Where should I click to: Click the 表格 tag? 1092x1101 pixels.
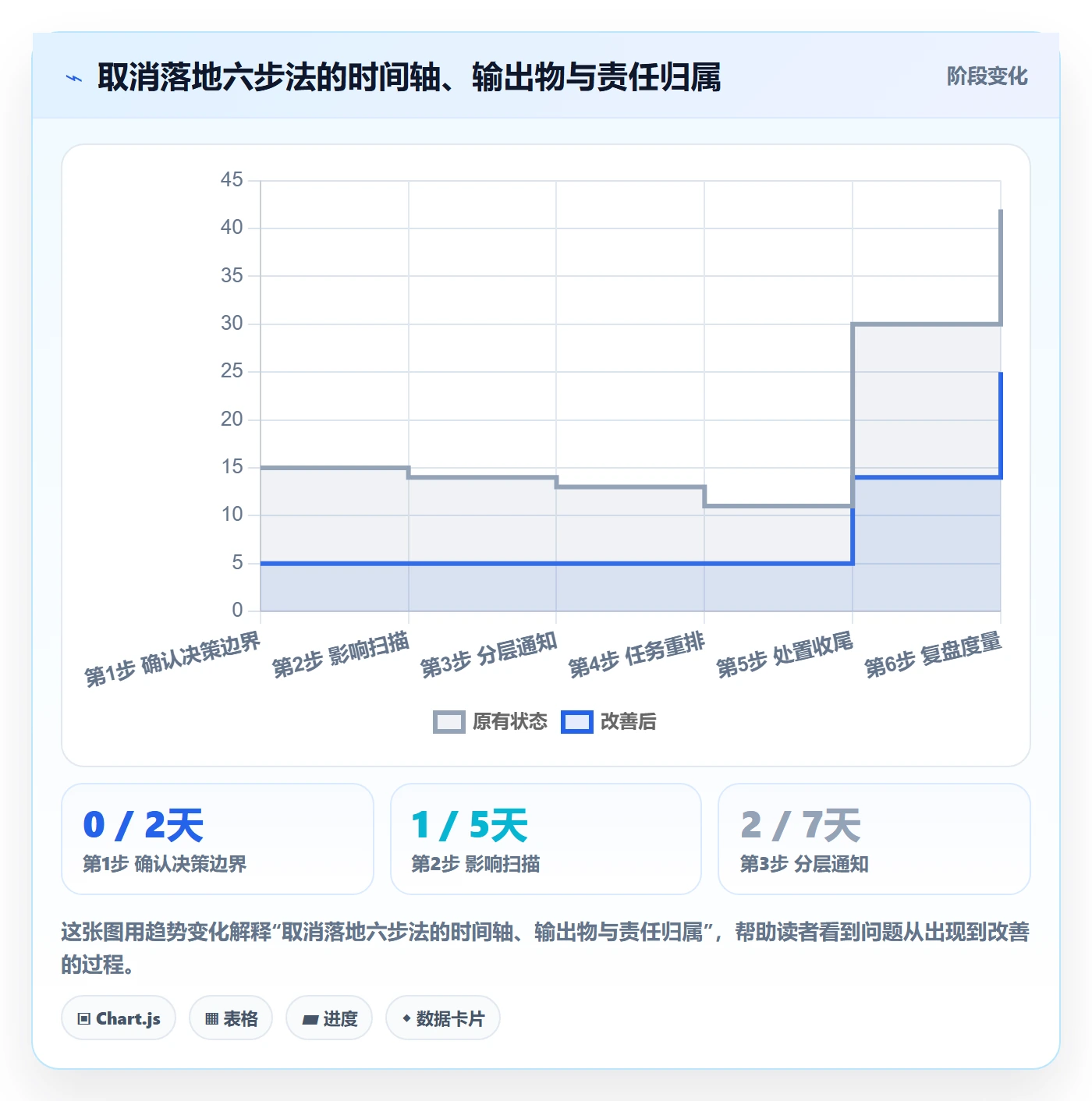pyautogui.click(x=231, y=1018)
